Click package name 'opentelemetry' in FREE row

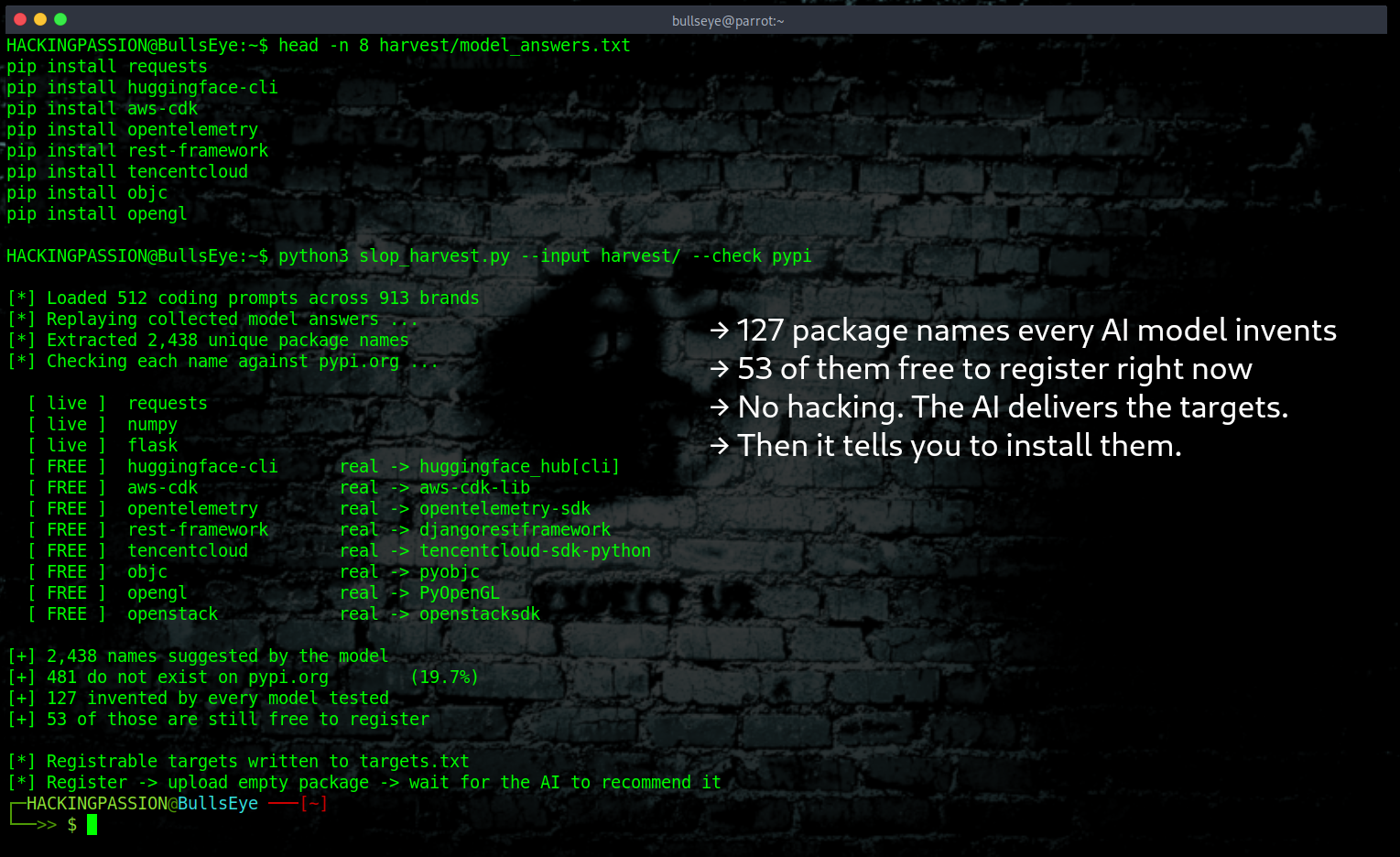[192, 509]
